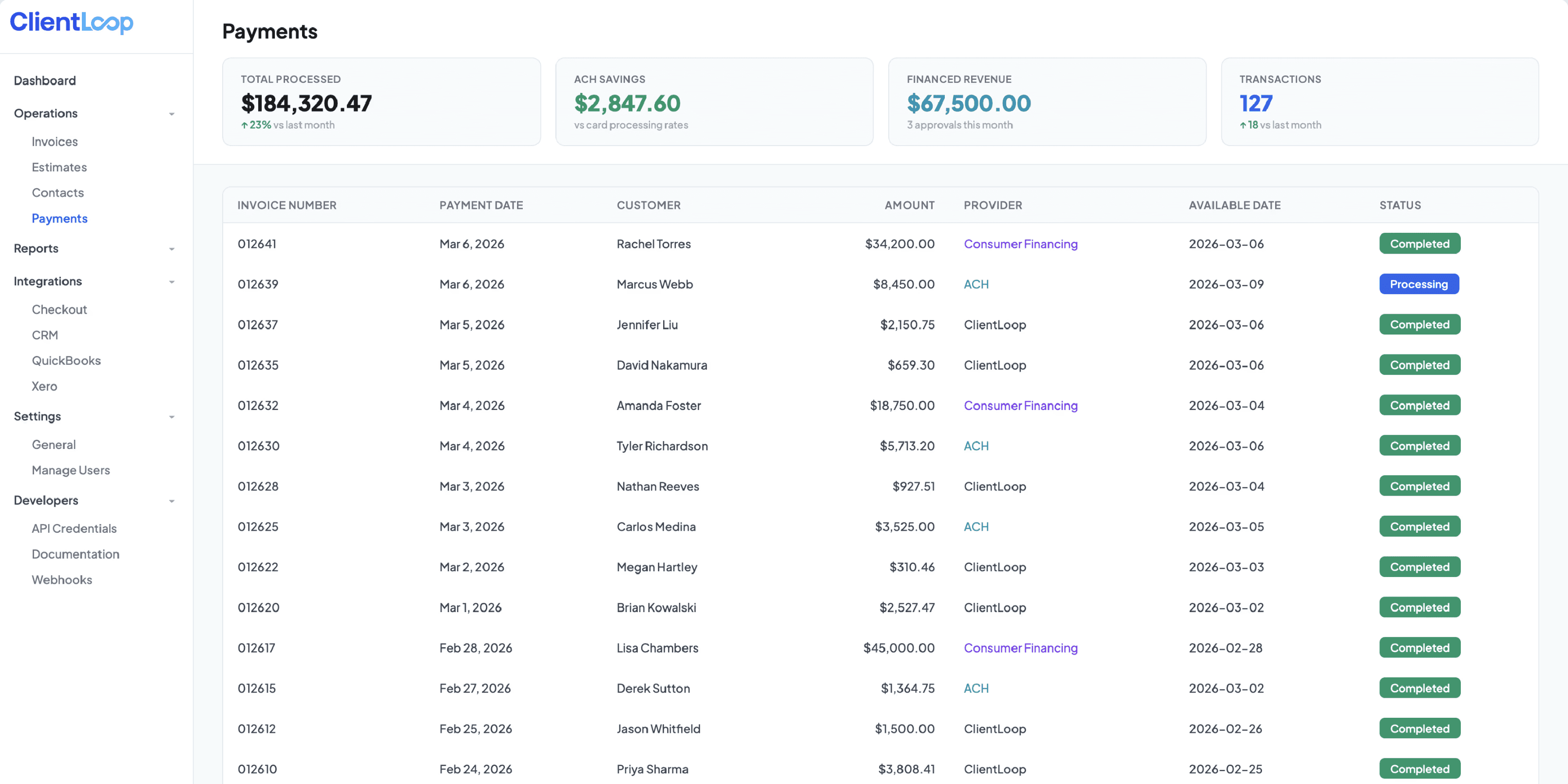Open the Estimates page

tap(59, 167)
